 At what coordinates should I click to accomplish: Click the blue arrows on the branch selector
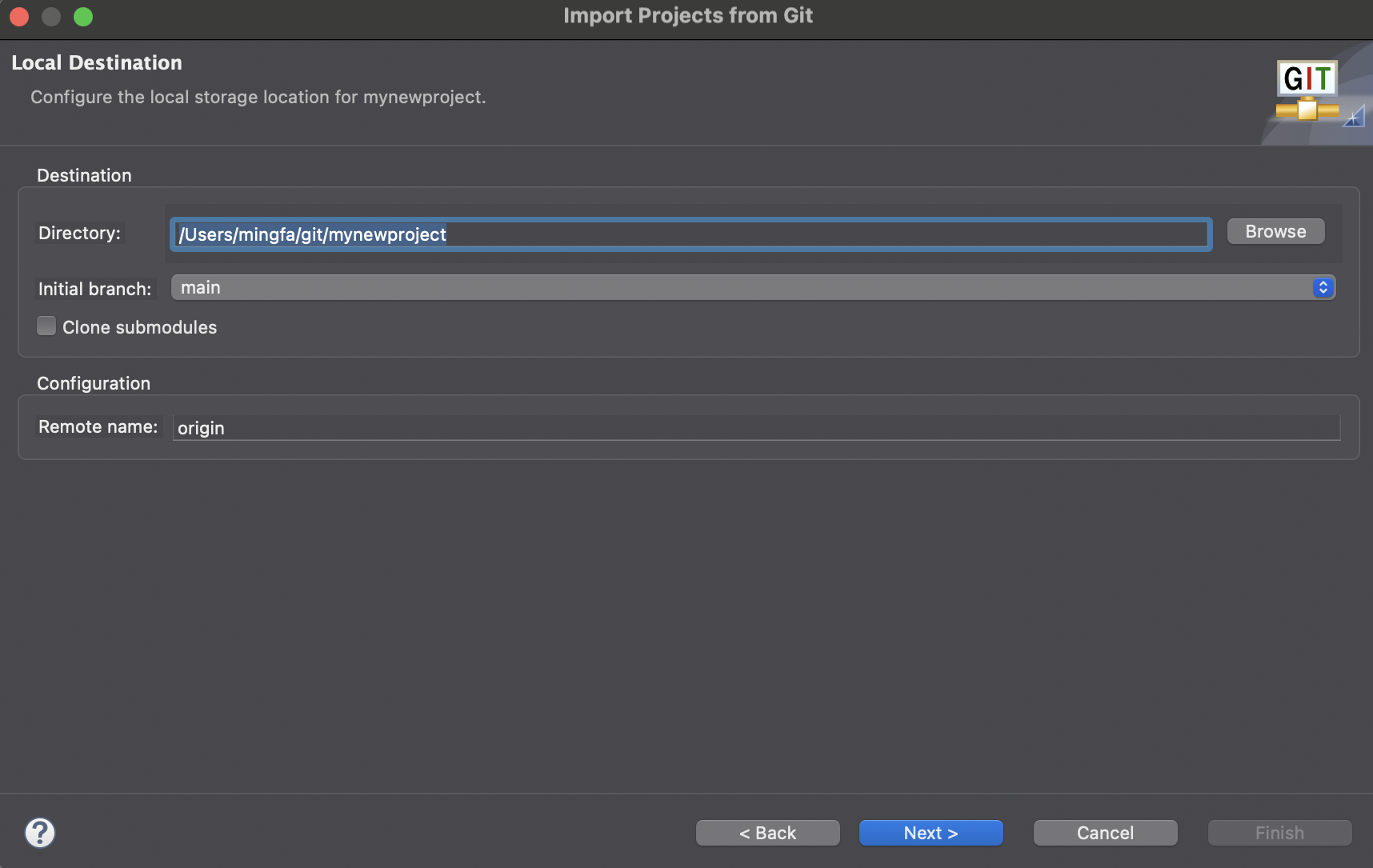(1323, 288)
